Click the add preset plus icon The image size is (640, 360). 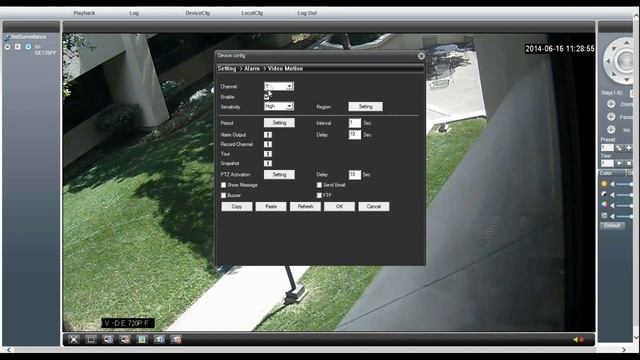pos(629,148)
